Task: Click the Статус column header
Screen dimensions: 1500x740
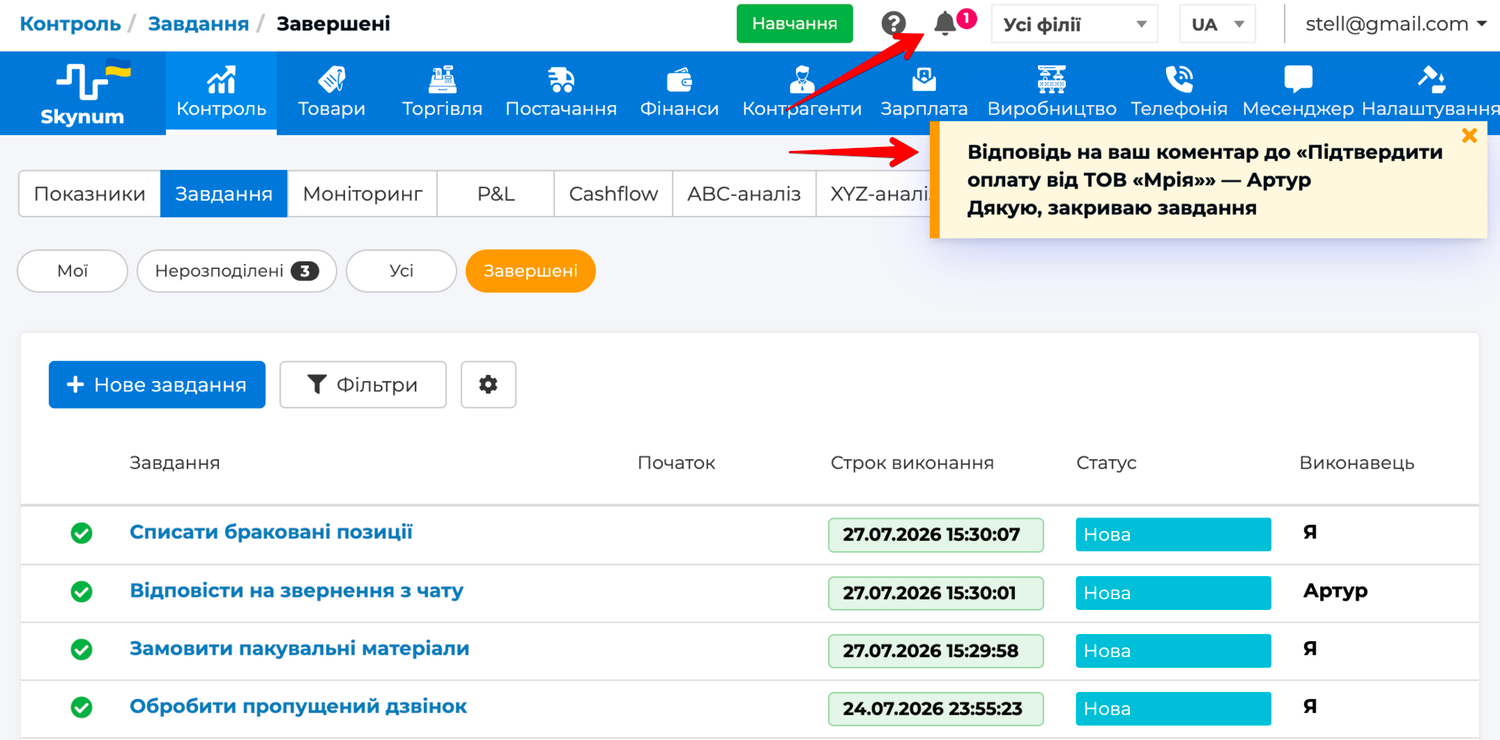Action: (x=1106, y=463)
